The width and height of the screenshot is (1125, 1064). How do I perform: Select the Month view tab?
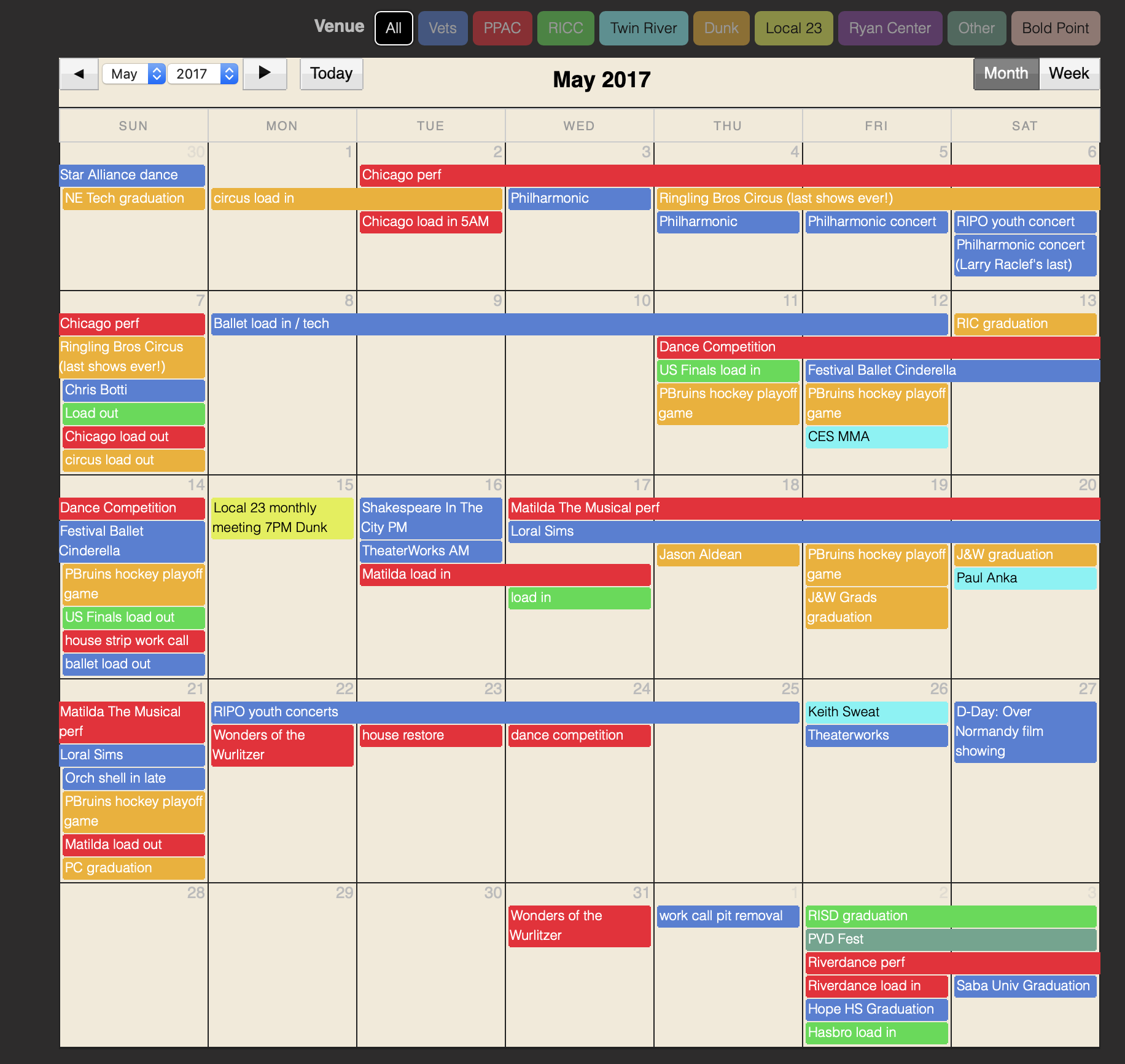tap(1006, 74)
